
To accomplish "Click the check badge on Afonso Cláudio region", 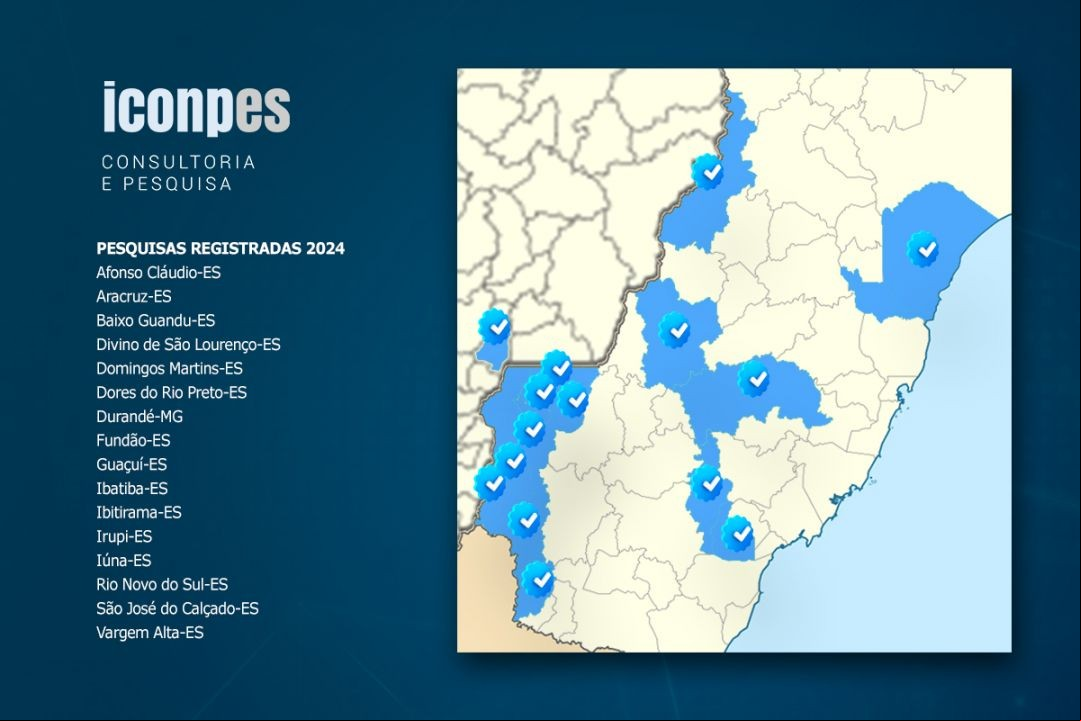I will (675, 329).
